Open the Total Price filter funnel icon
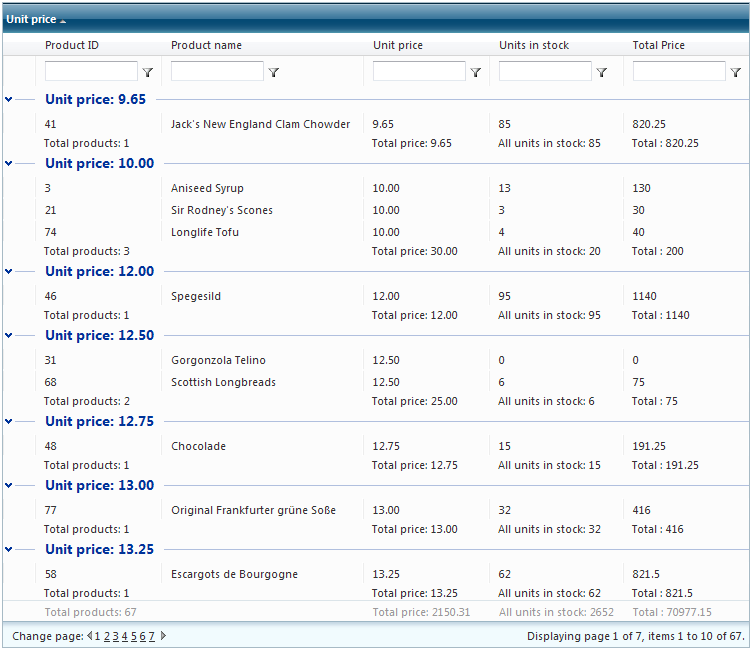Viewport: 751px width, 648px height. point(736,72)
